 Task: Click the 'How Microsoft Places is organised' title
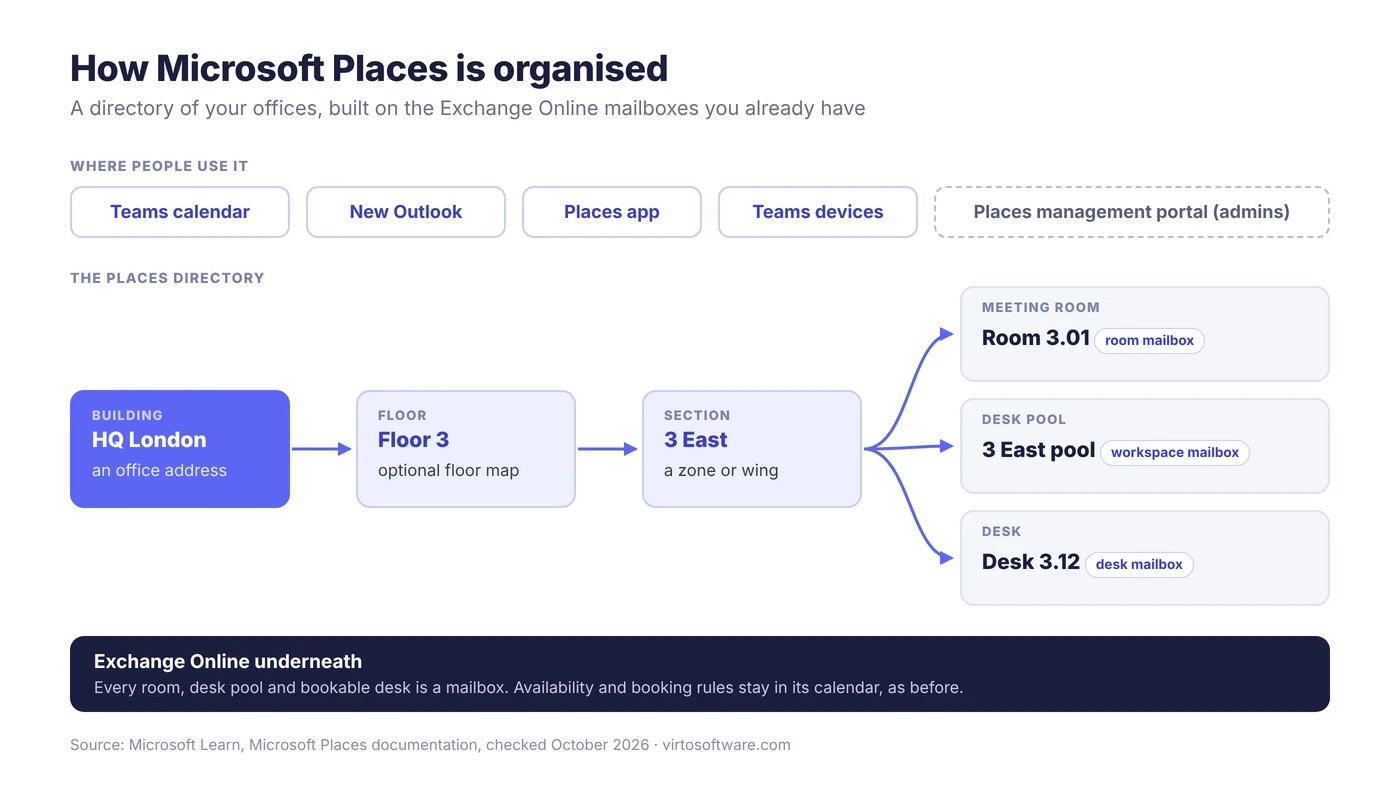point(369,68)
